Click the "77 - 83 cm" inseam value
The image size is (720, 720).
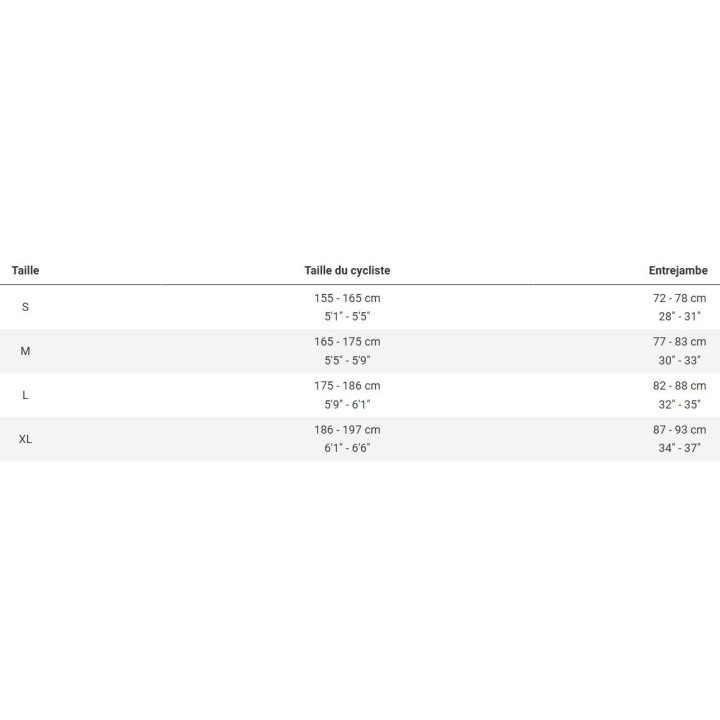pos(679,342)
